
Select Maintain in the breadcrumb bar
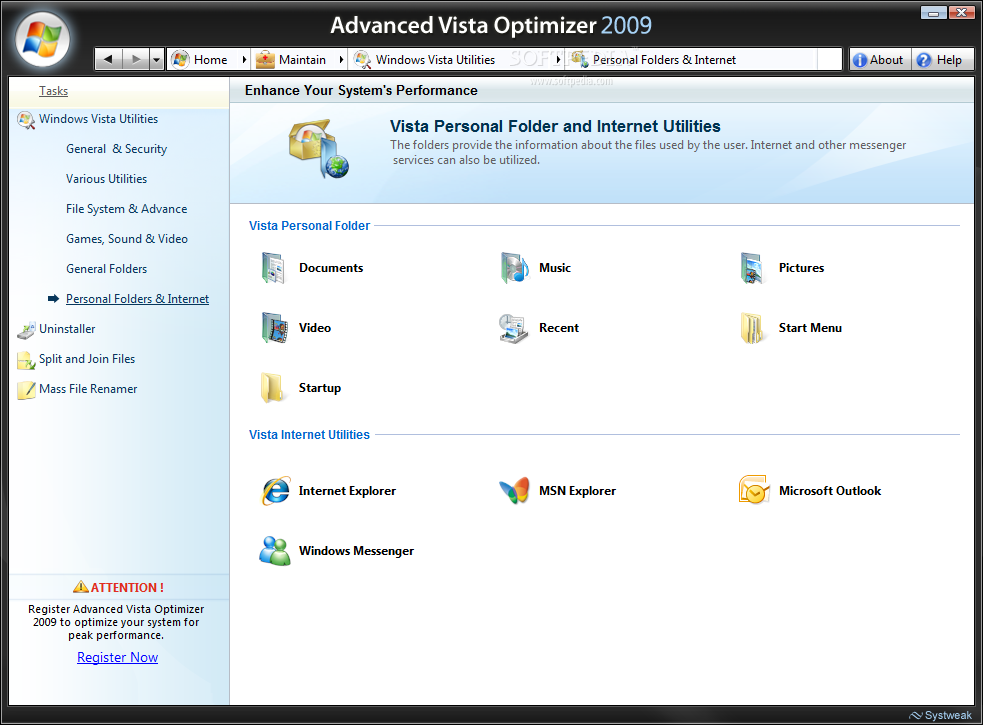click(302, 60)
